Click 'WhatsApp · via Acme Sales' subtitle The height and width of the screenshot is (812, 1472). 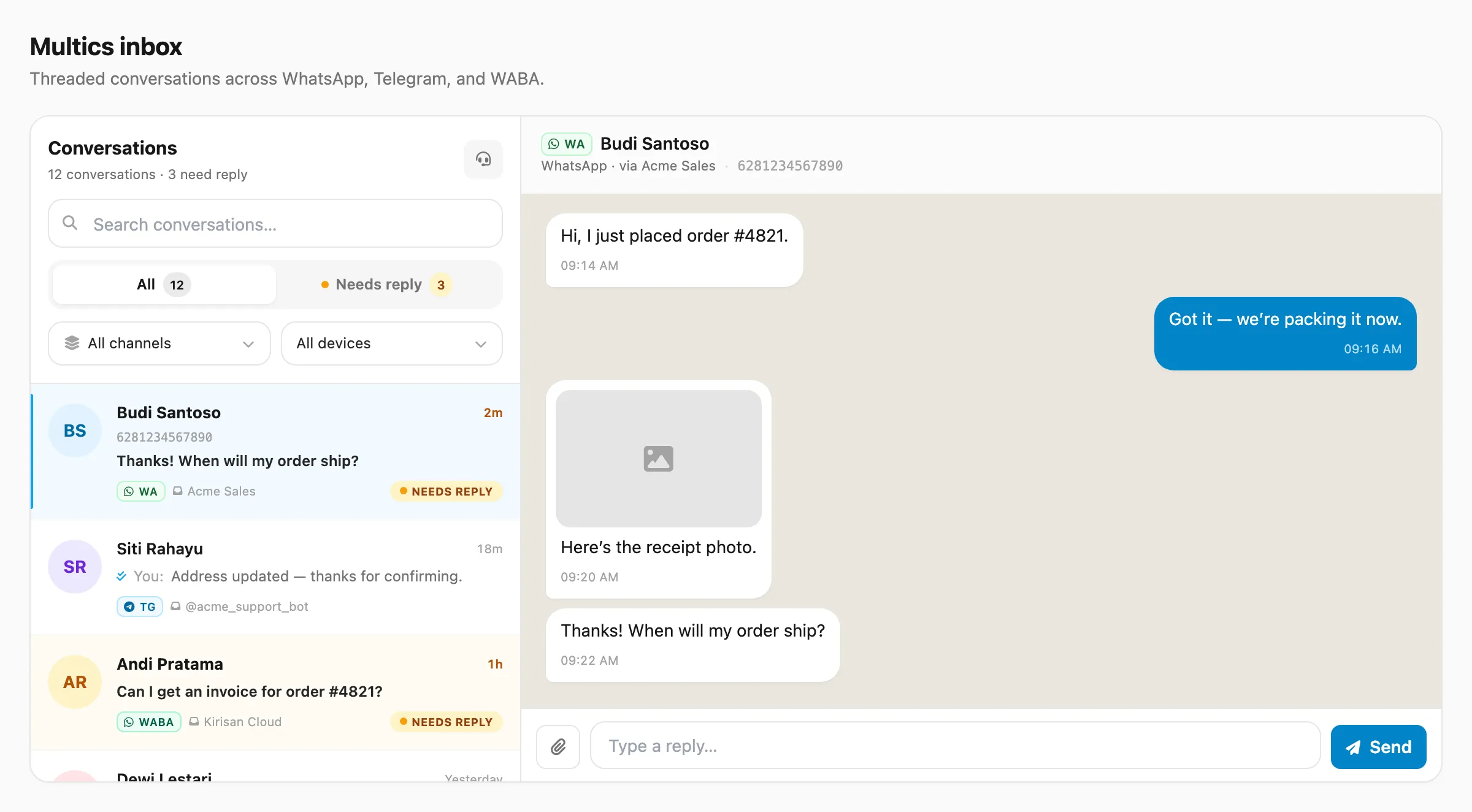pos(628,166)
